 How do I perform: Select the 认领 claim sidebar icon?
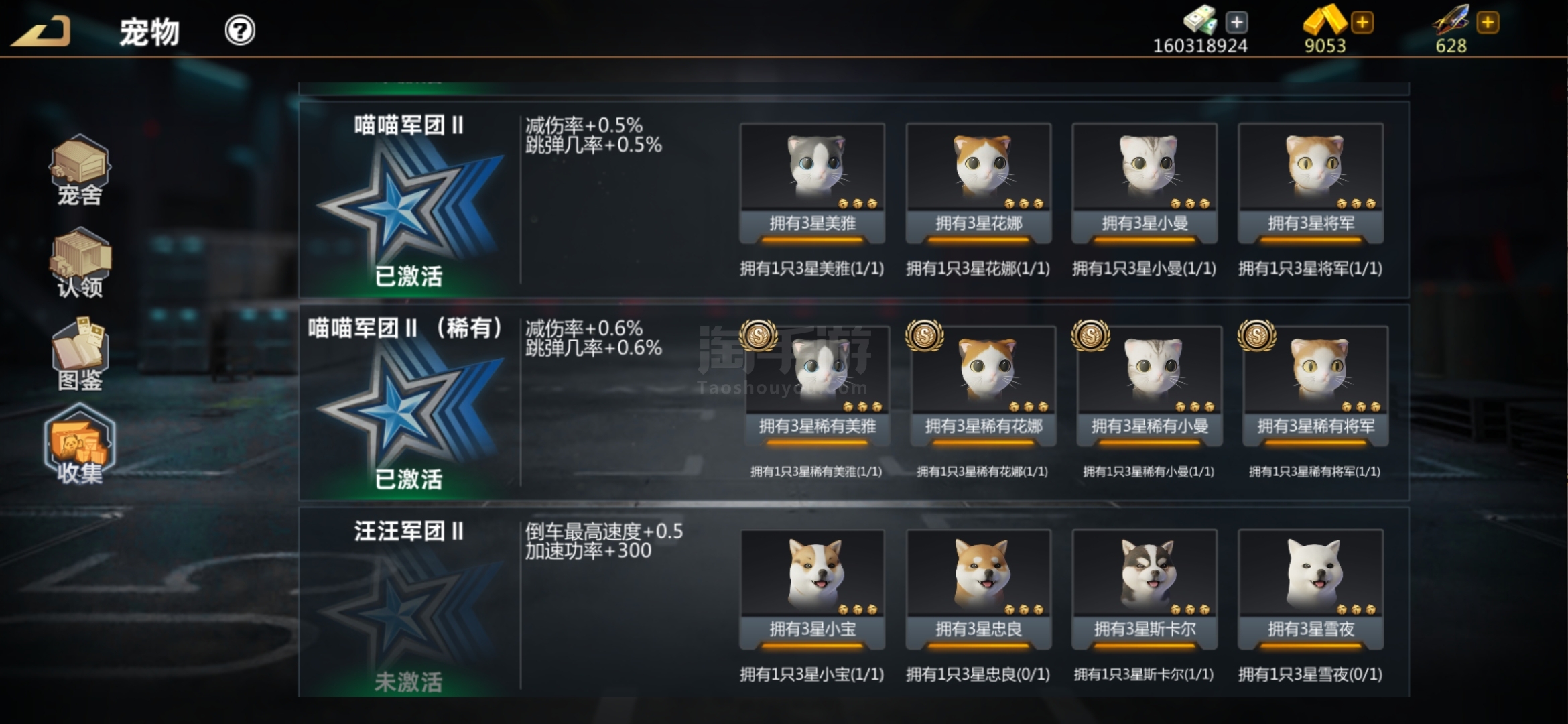80,263
